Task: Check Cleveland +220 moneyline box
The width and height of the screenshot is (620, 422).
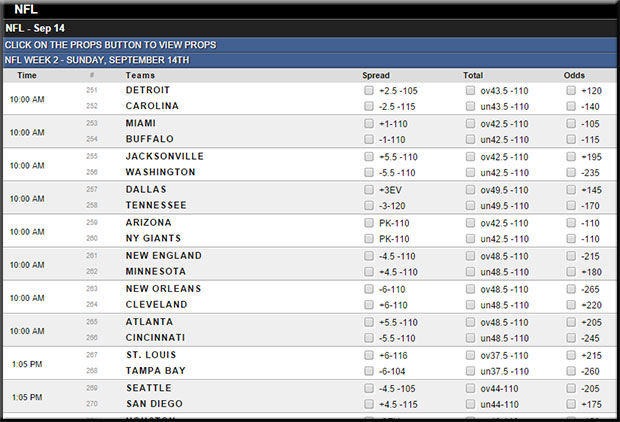Action: 571,305
